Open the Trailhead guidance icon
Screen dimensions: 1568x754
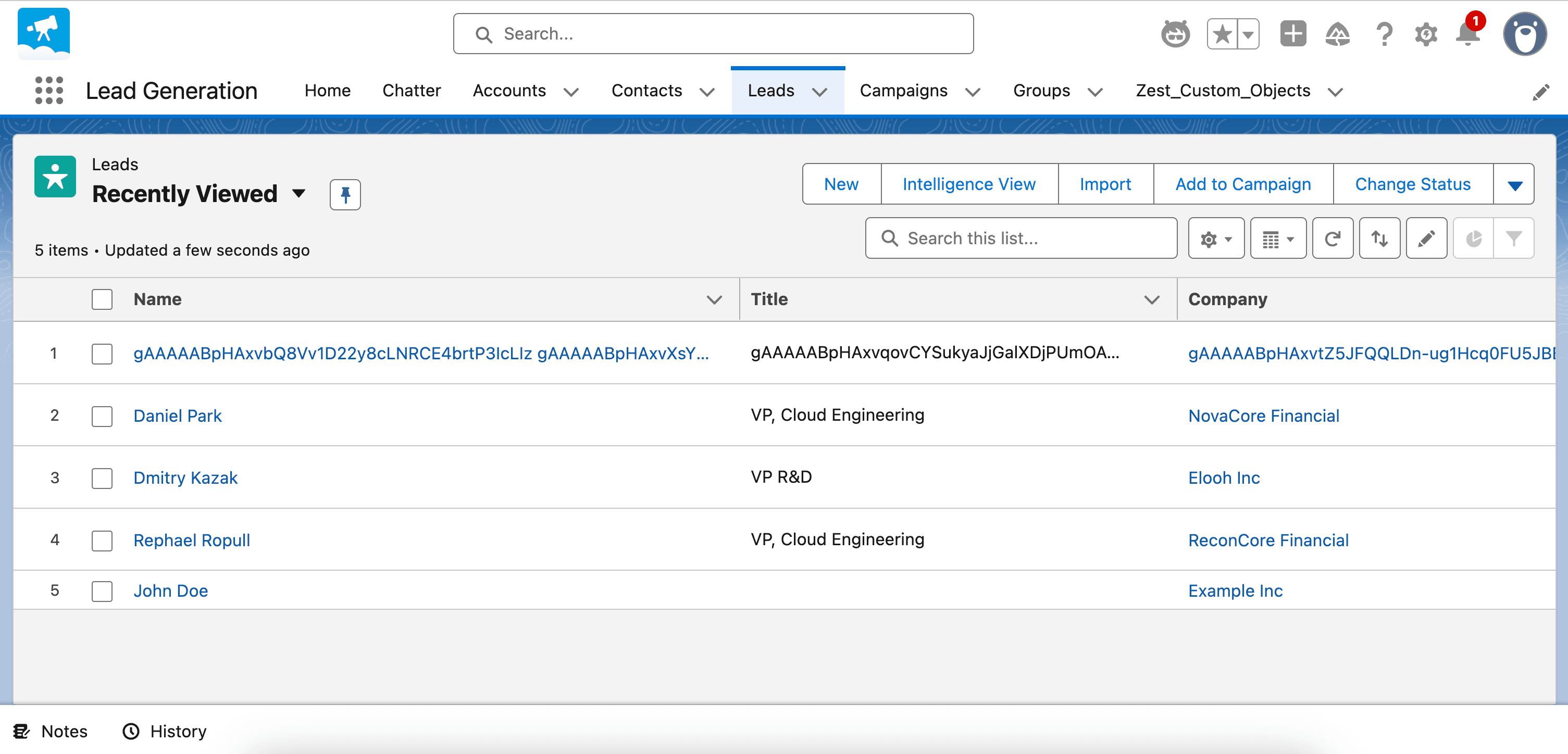pyautogui.click(x=1337, y=34)
